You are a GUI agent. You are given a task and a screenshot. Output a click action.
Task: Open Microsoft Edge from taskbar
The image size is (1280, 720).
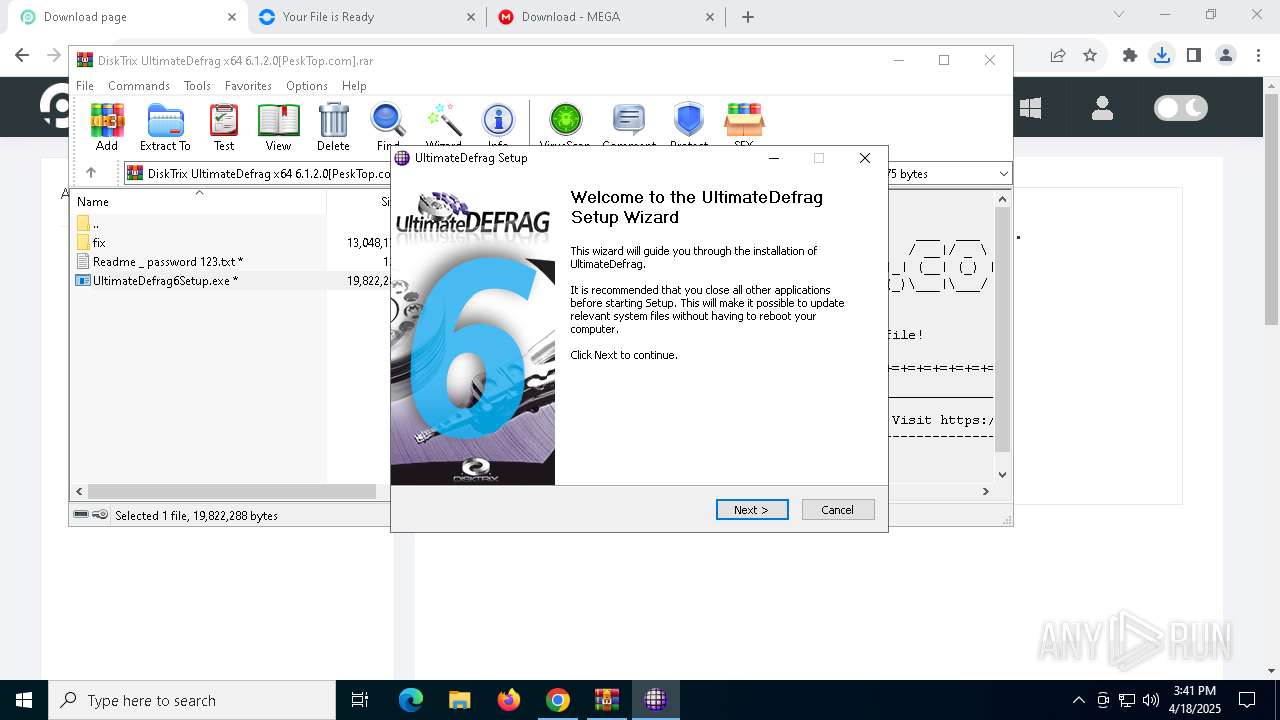411,700
